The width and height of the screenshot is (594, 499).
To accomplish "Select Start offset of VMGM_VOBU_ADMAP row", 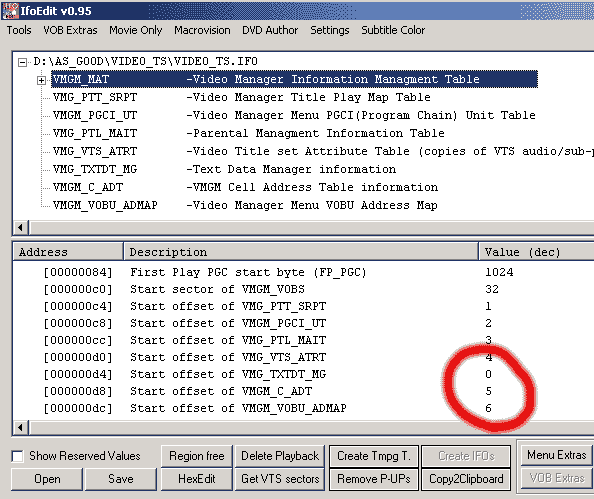I will point(303,408).
